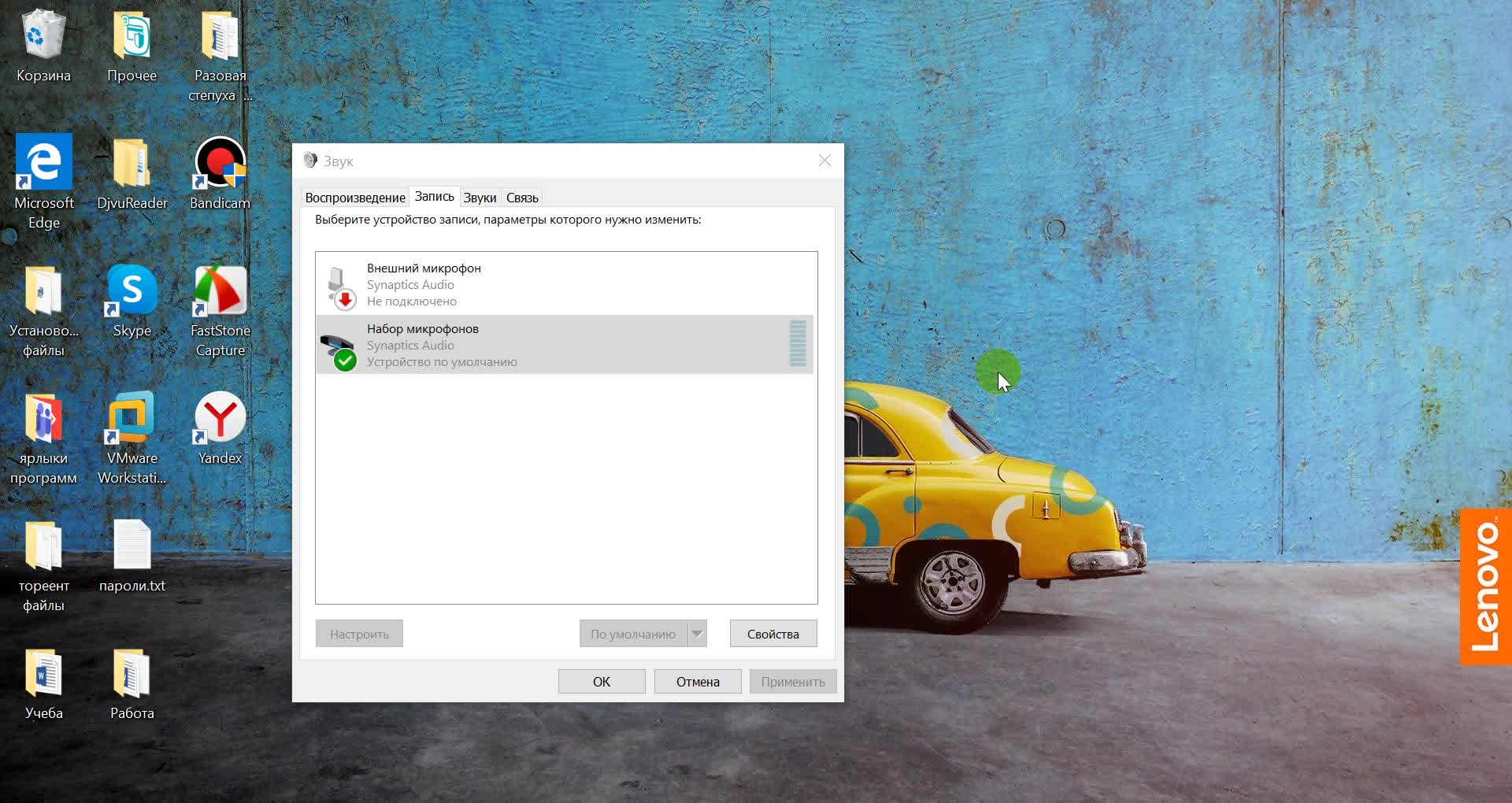Select the ярлыки программ folder
Viewport: 1512px width, 803px height.
(x=43, y=418)
